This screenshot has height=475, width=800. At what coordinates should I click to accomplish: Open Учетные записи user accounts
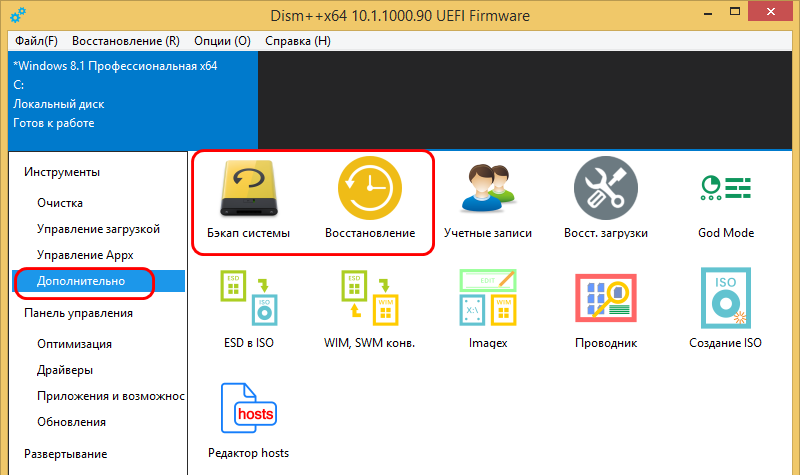click(488, 200)
